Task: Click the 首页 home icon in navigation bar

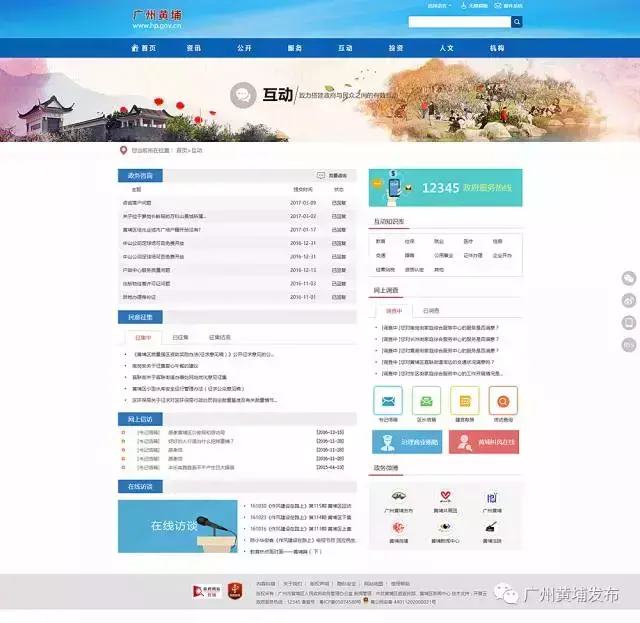Action: (x=144, y=47)
